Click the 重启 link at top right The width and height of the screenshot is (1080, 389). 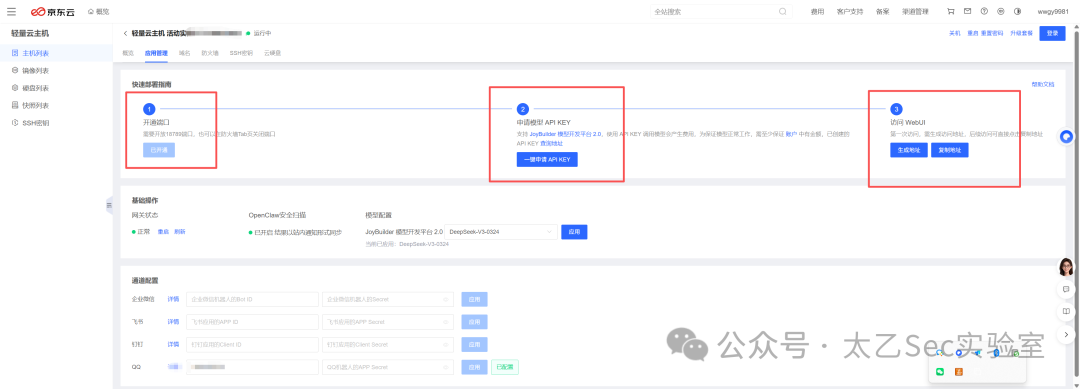(973, 33)
